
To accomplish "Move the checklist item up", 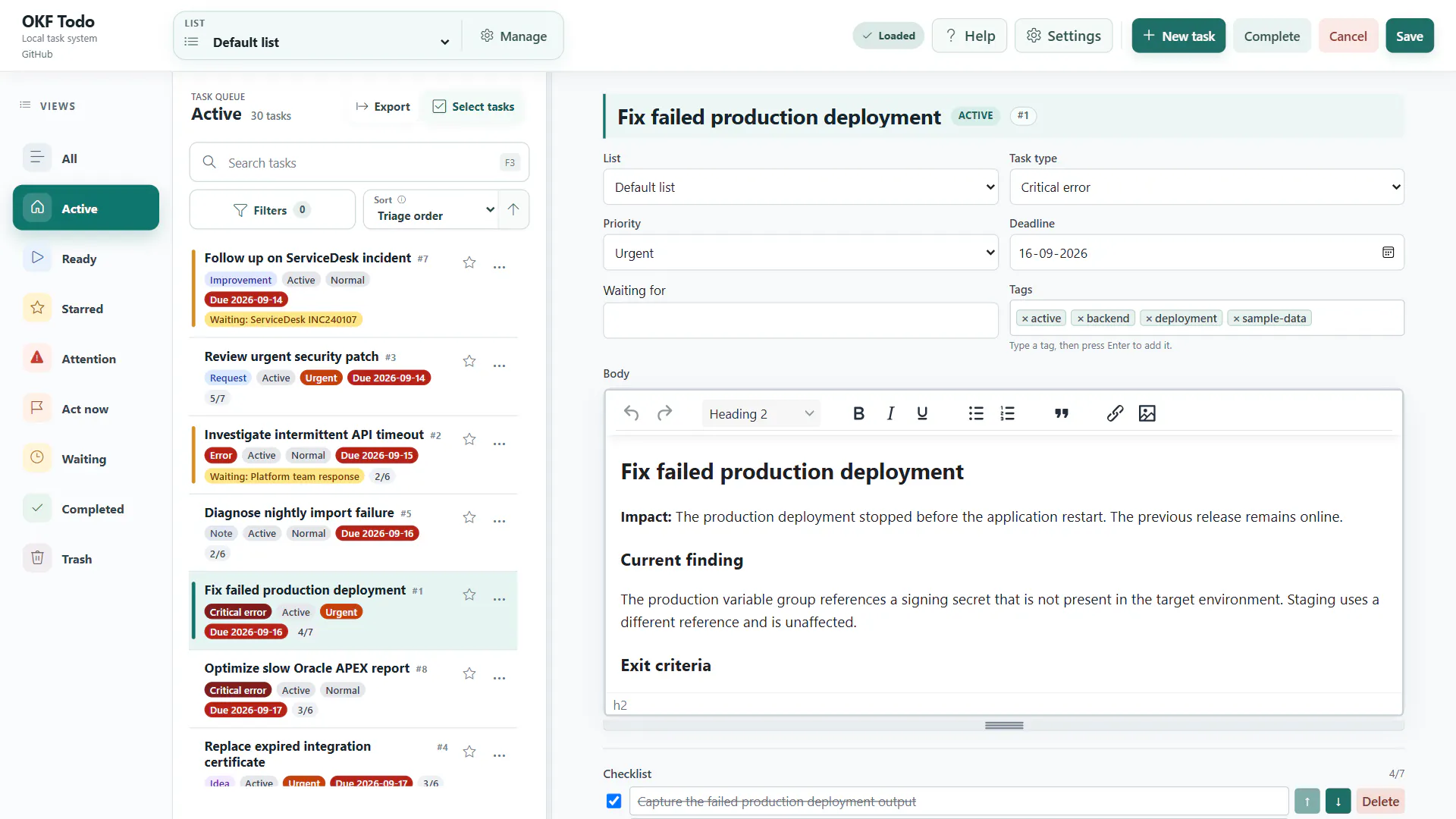I will click(x=1307, y=802).
